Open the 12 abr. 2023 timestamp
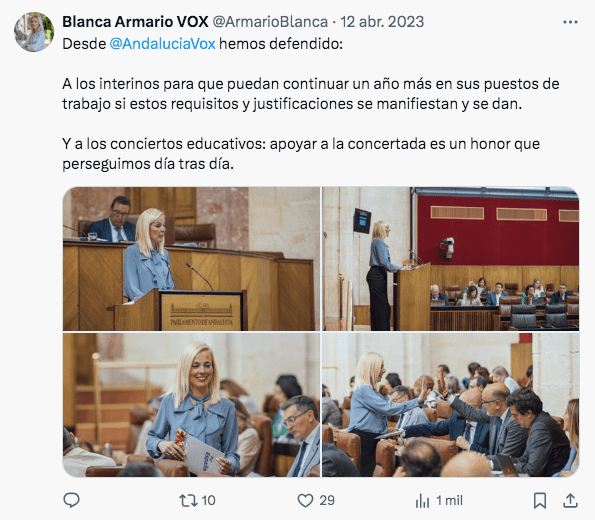This screenshot has width=595, height=520. click(x=382, y=22)
